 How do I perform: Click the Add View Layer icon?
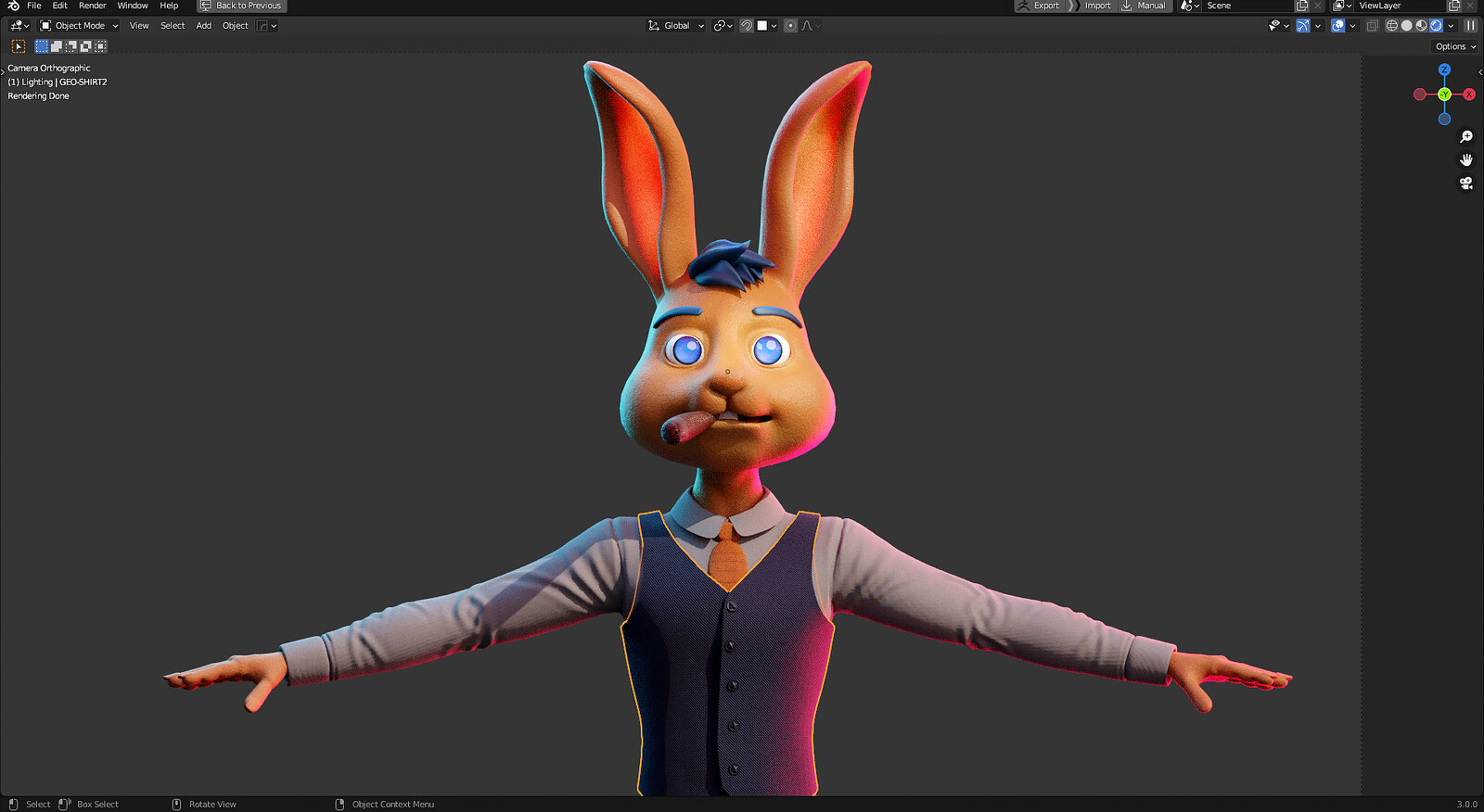[x=1454, y=6]
